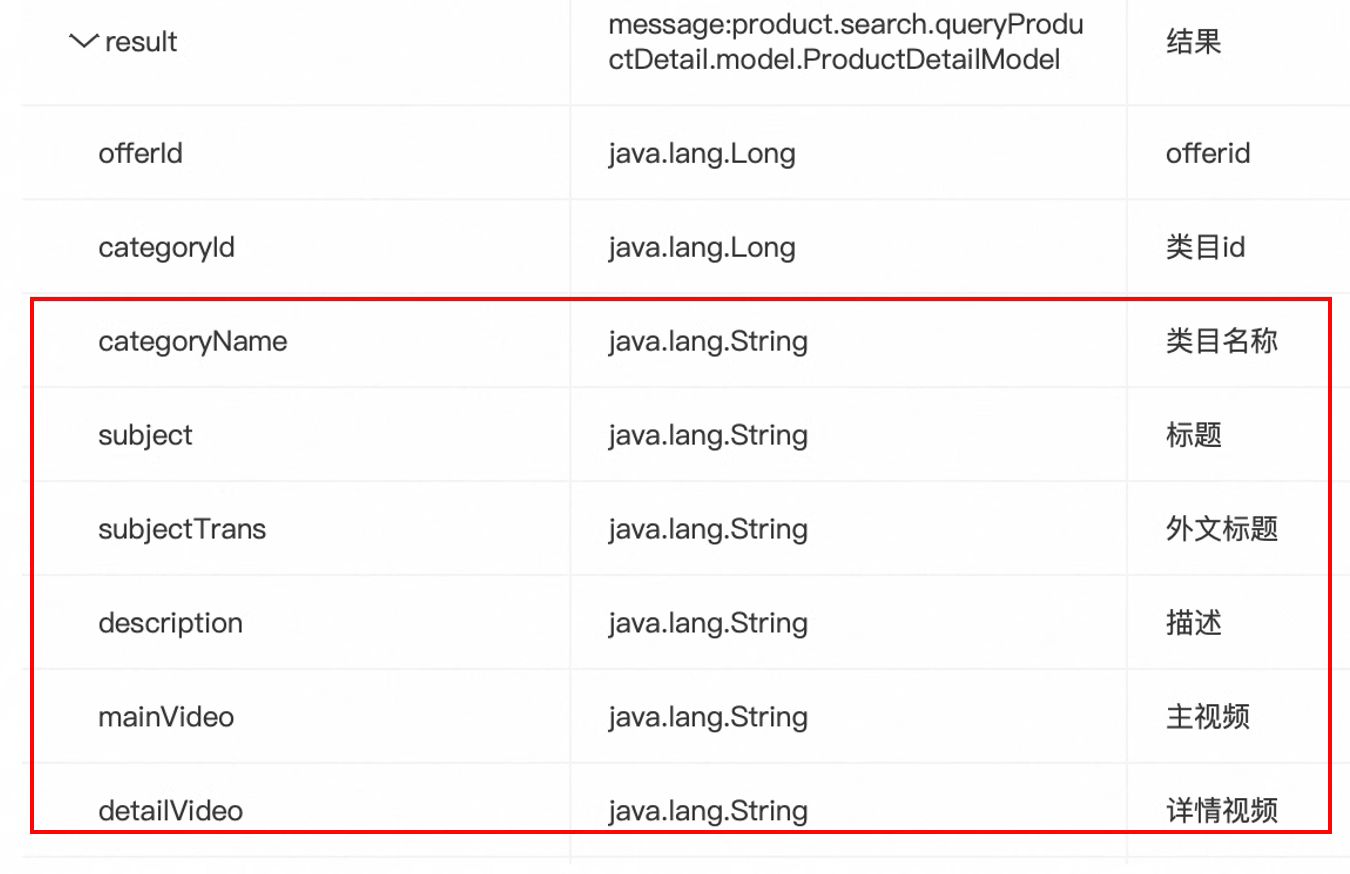Select the offerId field name
The width and height of the screenshot is (1350, 874).
tap(140, 153)
